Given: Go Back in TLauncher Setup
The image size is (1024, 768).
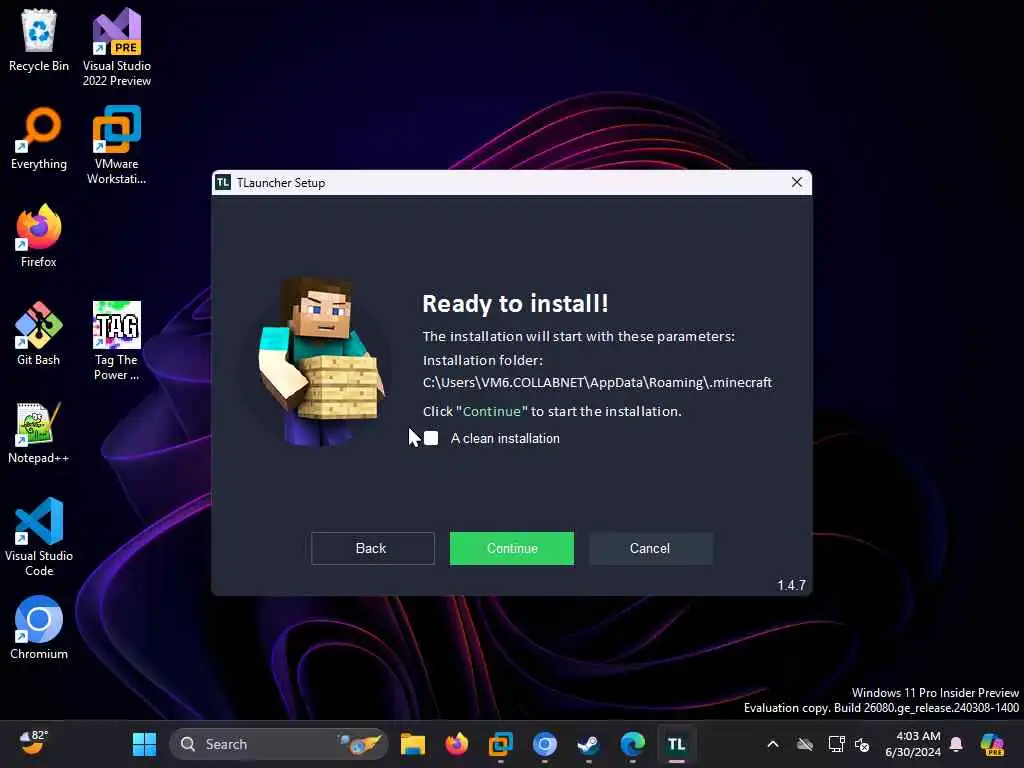Looking at the screenshot, I should click(372, 549).
